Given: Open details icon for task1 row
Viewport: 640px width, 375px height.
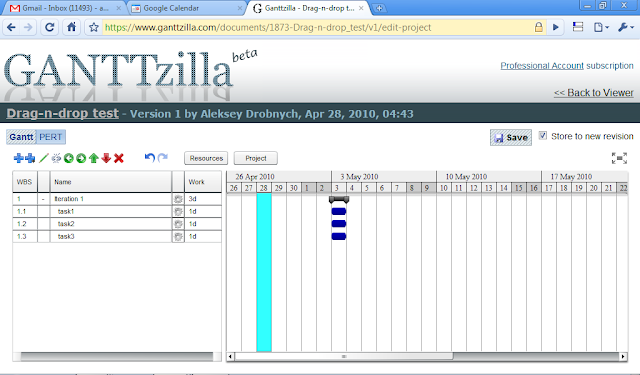Looking at the screenshot, I should point(178,211).
